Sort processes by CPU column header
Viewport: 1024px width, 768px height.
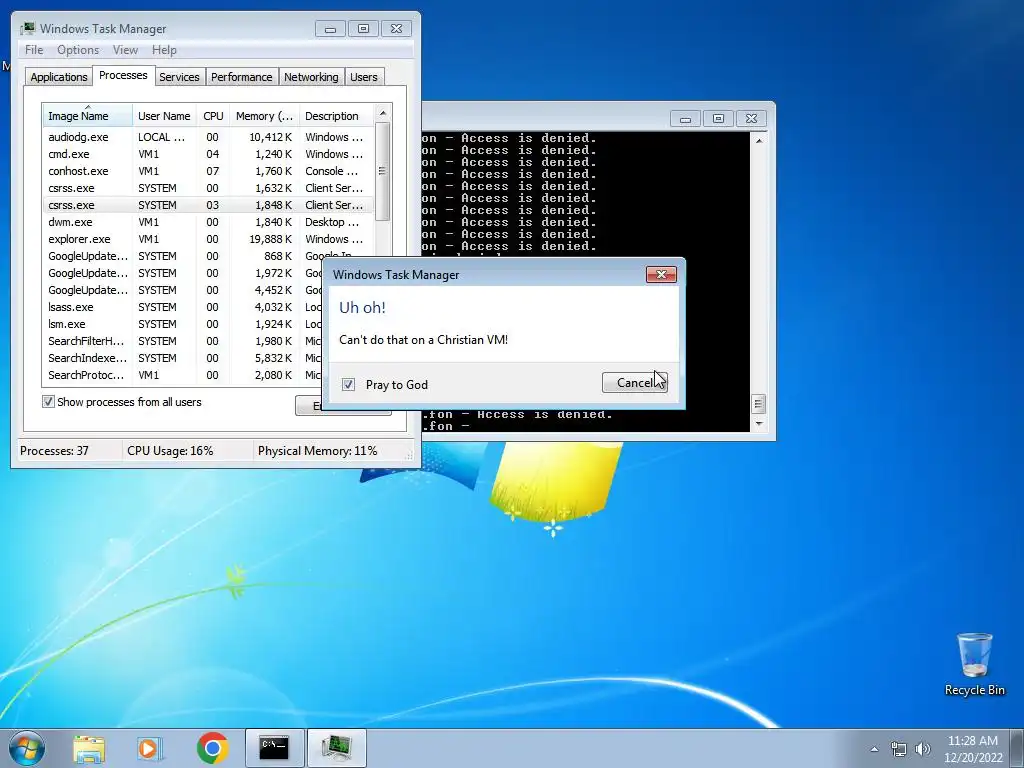click(x=213, y=116)
